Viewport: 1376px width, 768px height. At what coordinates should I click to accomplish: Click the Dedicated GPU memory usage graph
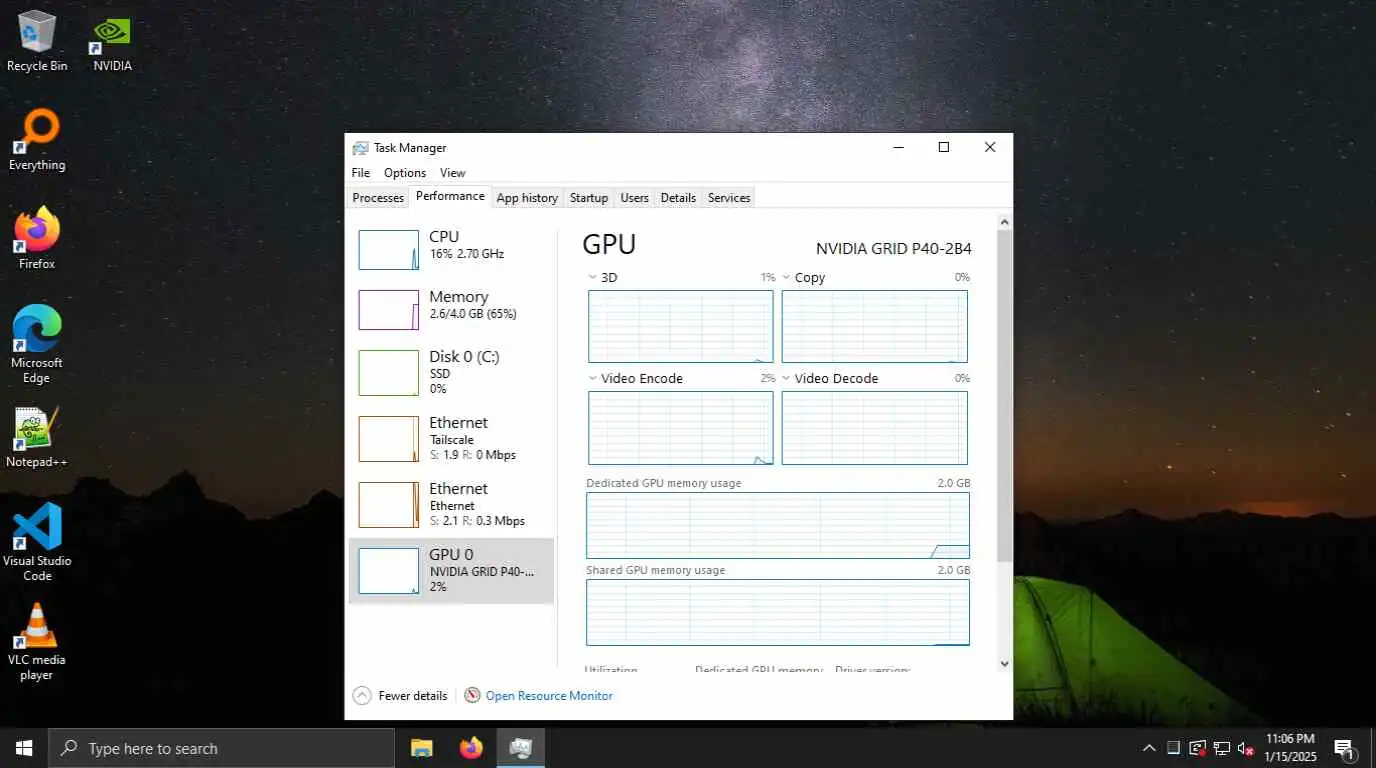coord(778,525)
